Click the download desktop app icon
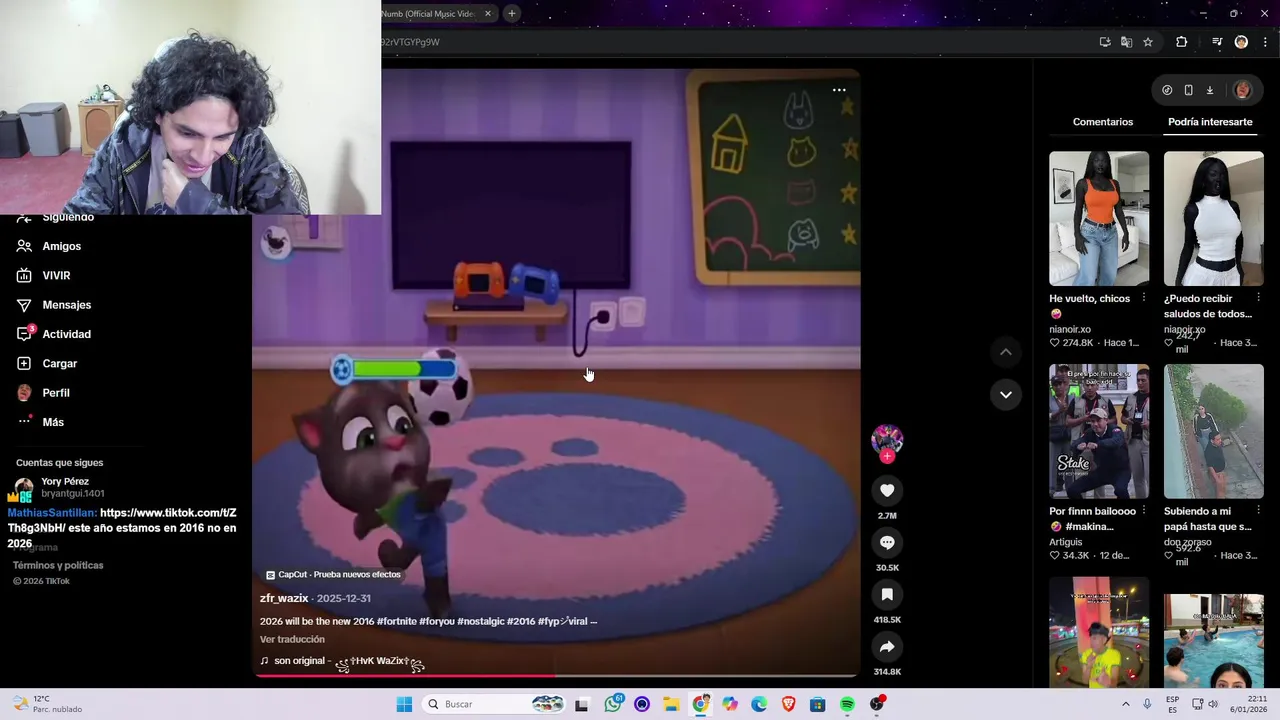 pos(1209,90)
